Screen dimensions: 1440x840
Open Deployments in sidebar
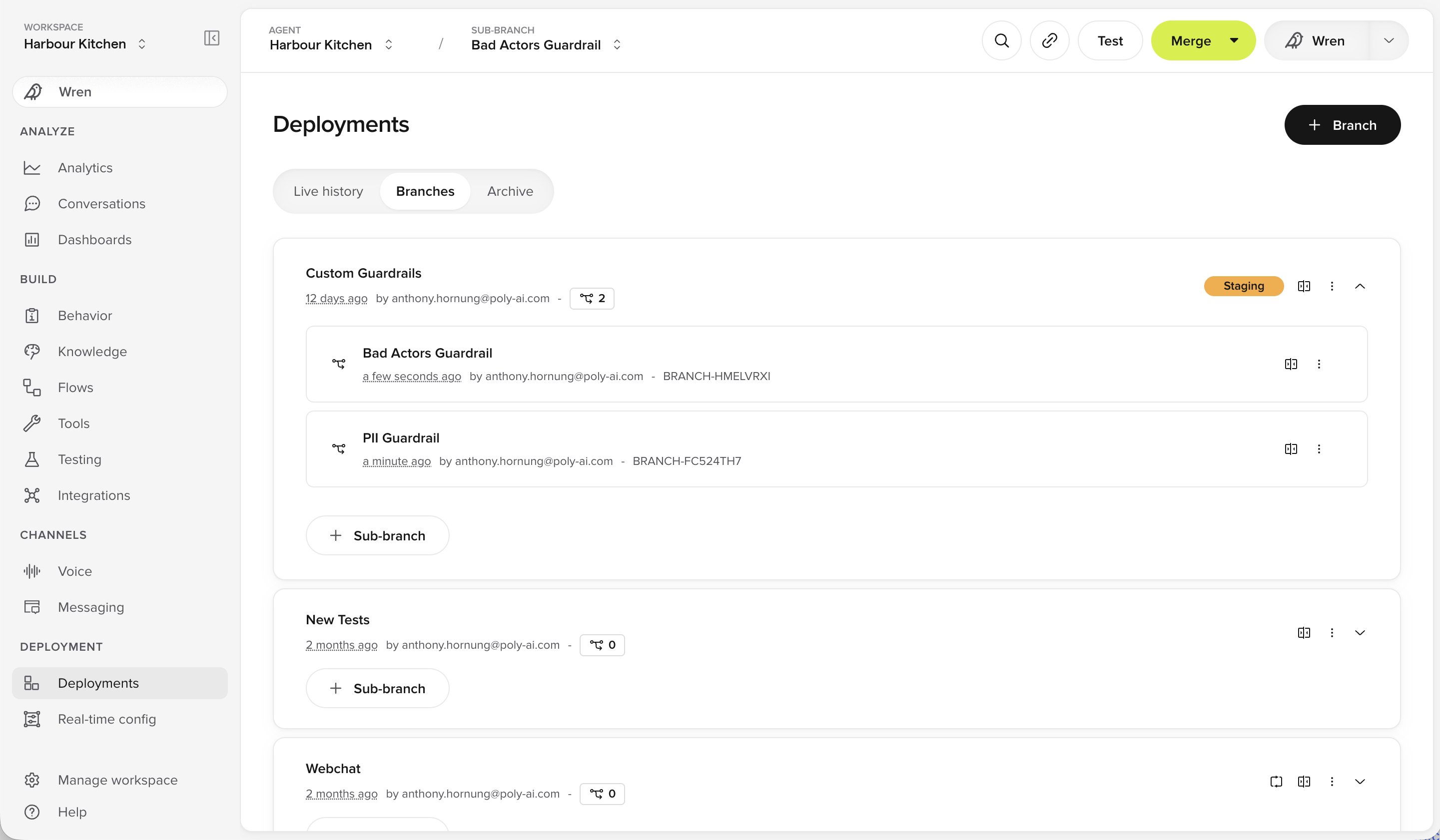(x=120, y=684)
